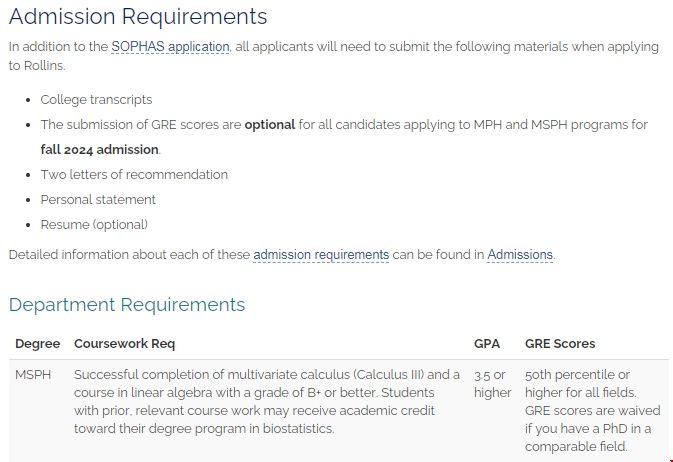The width and height of the screenshot is (673, 462).
Task: Open the SOPHAS application link
Action: coord(170,47)
